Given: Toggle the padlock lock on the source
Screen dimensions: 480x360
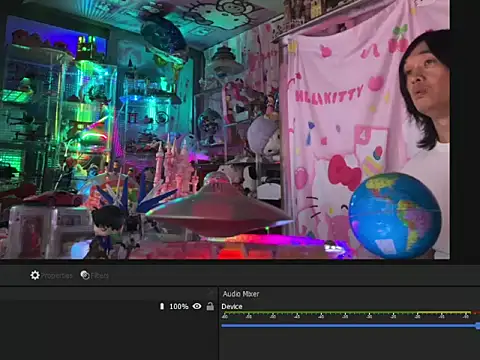Looking at the screenshot, I should pyautogui.click(x=210, y=306).
